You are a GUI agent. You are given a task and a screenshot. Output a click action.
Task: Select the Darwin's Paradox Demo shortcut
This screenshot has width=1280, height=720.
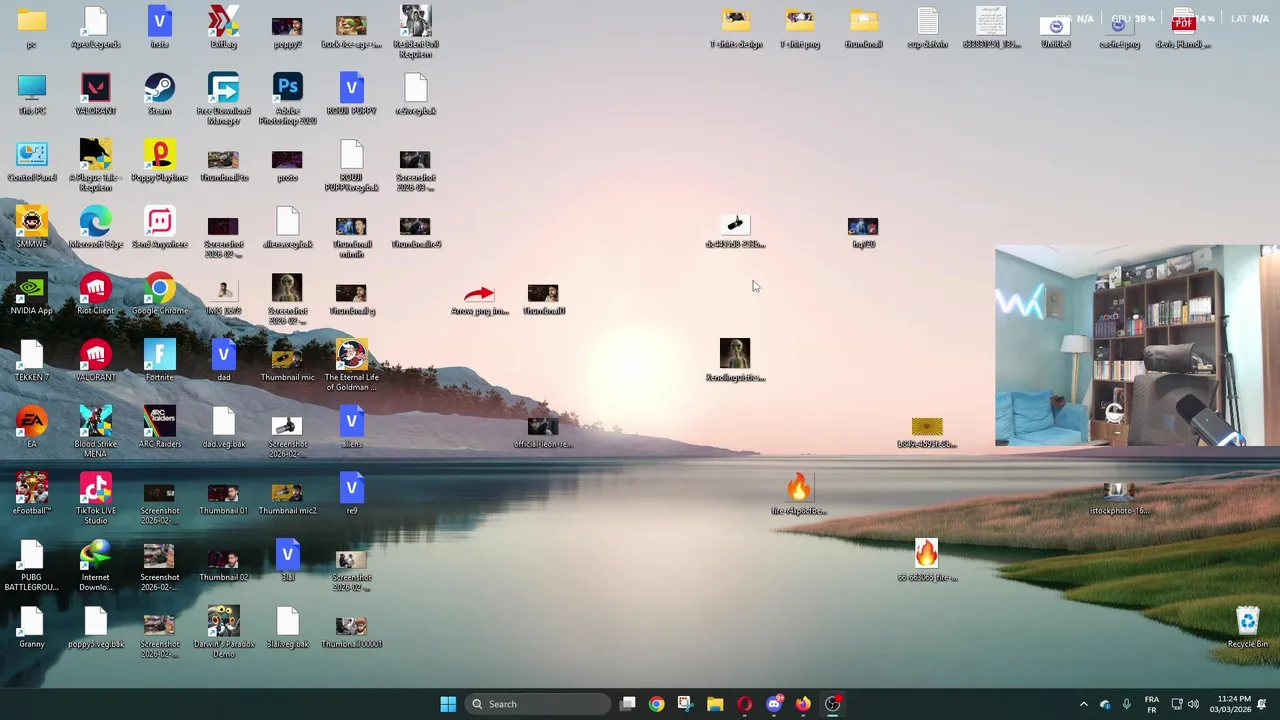(x=223, y=632)
